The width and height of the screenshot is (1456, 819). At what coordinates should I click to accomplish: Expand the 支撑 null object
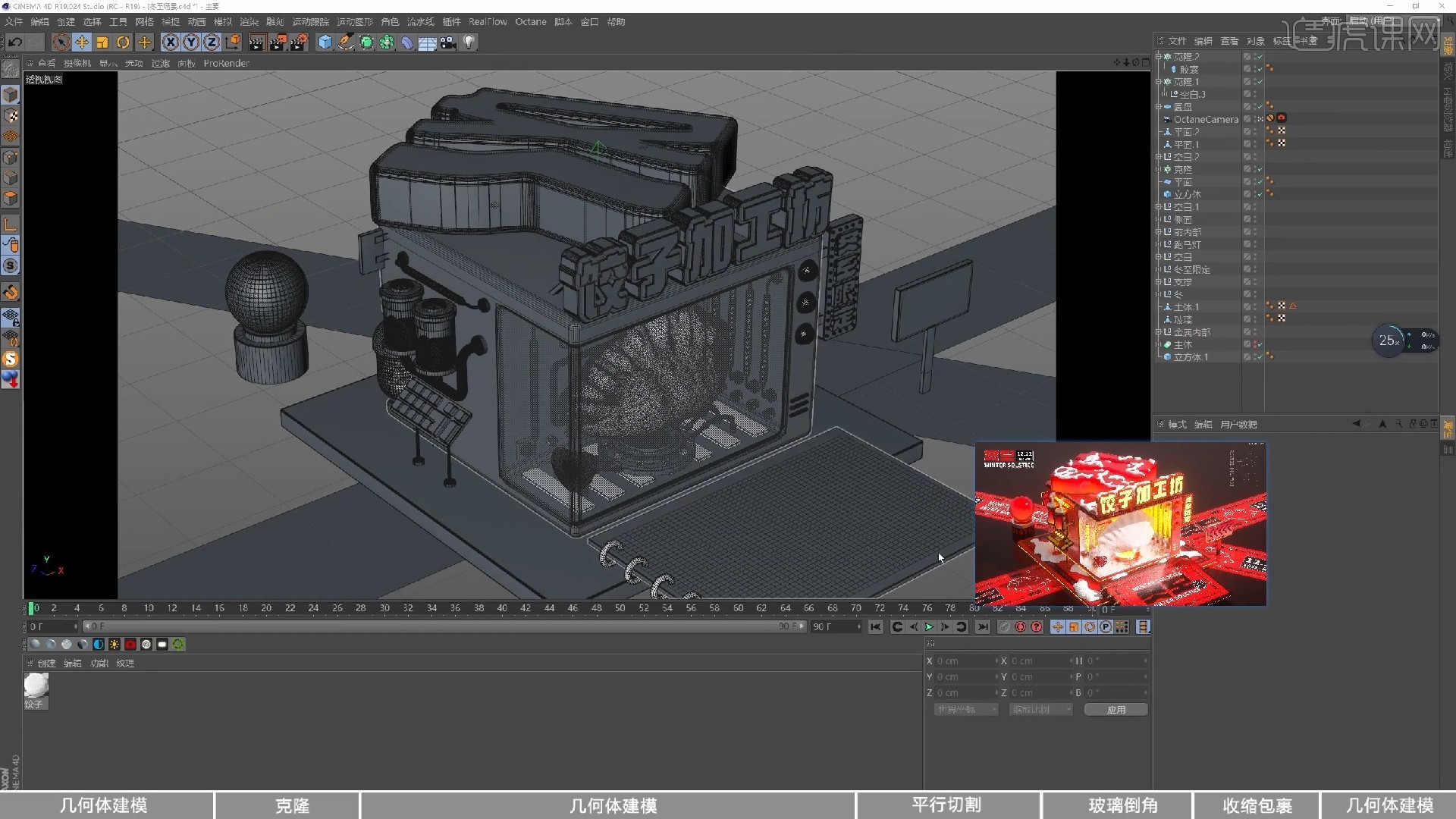click(1158, 281)
